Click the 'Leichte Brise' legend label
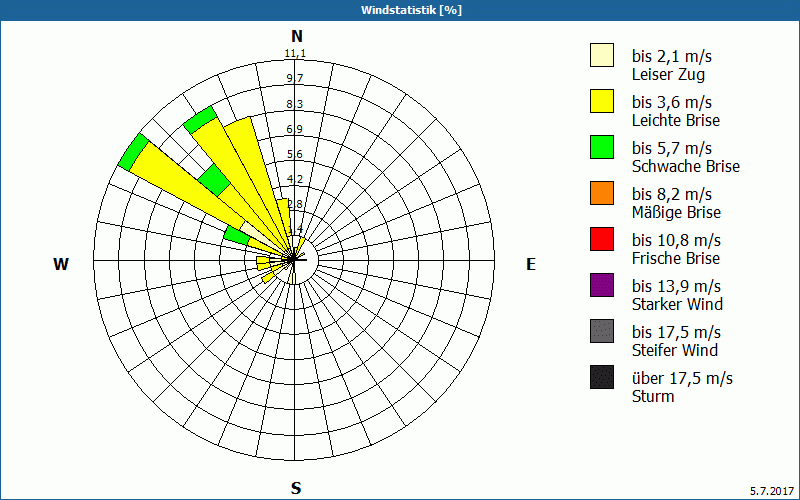This screenshot has width=800, height=500. pyautogui.click(x=676, y=120)
